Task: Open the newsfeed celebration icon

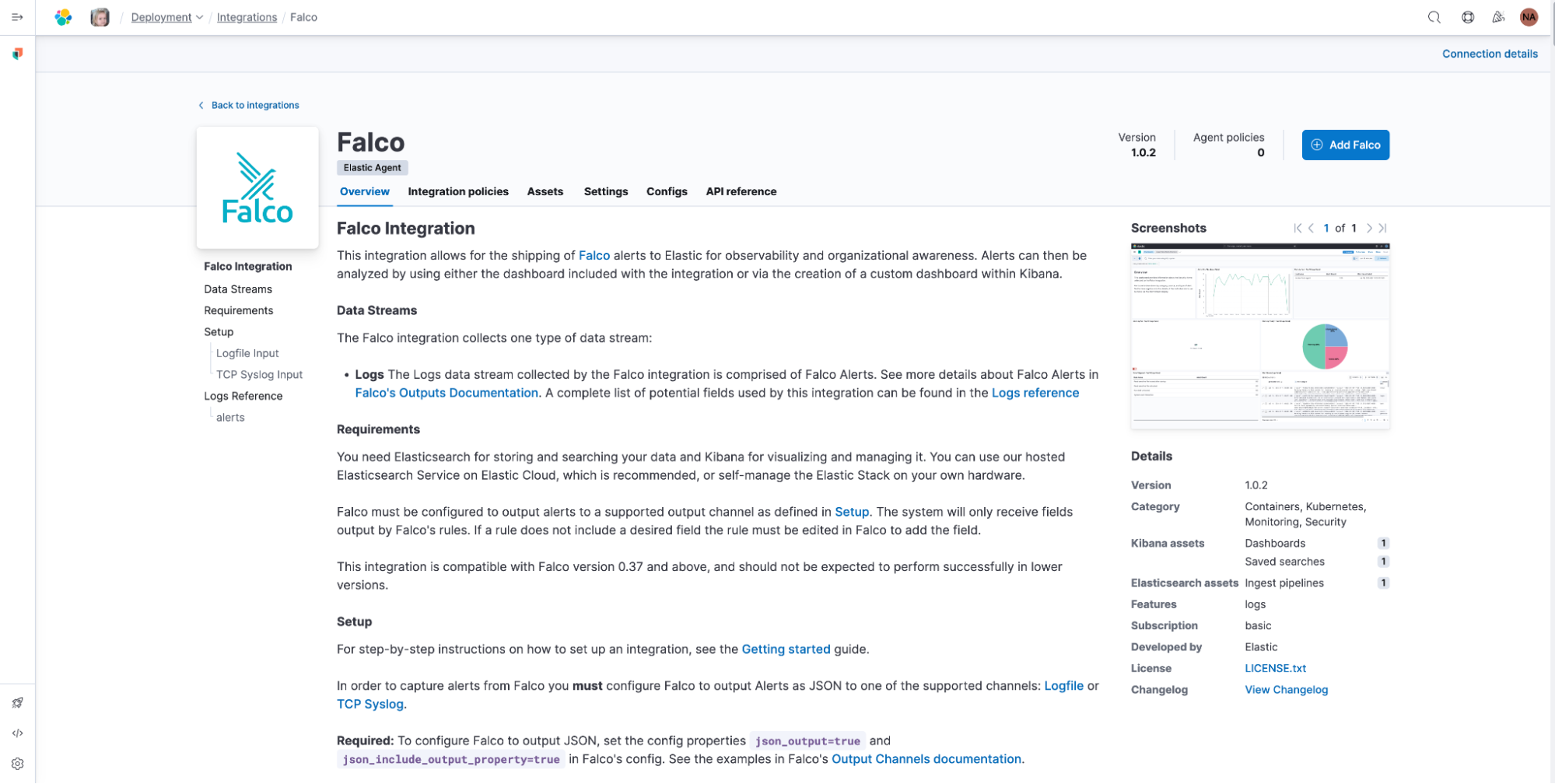Action: coord(1498,17)
